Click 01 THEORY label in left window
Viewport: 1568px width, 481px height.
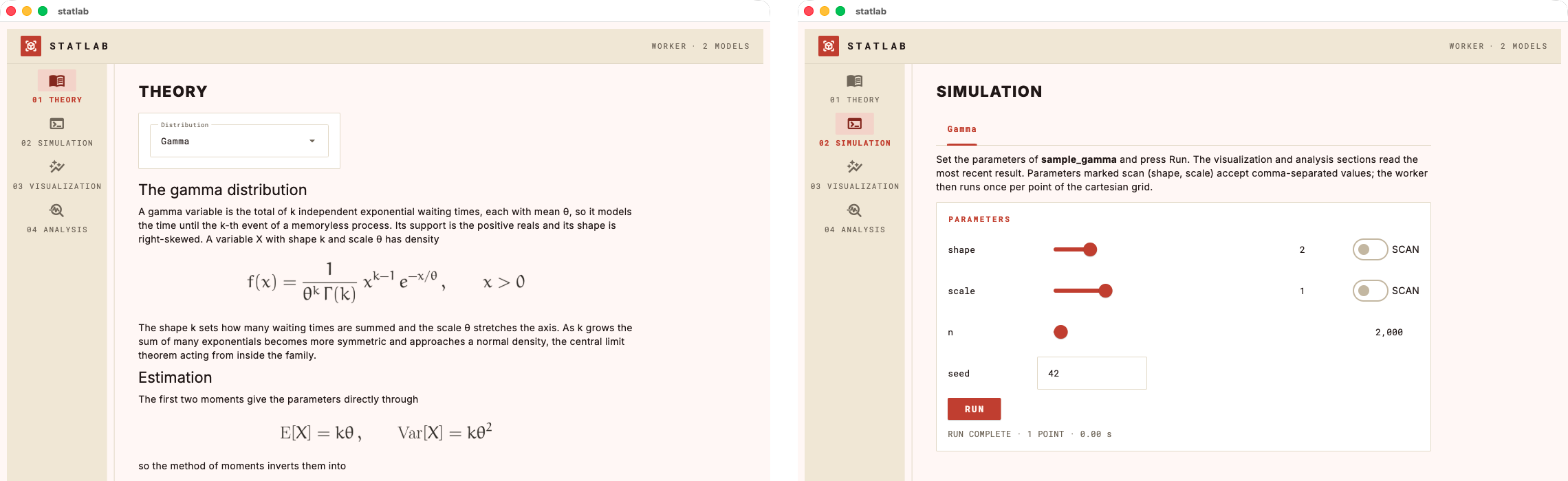57,100
